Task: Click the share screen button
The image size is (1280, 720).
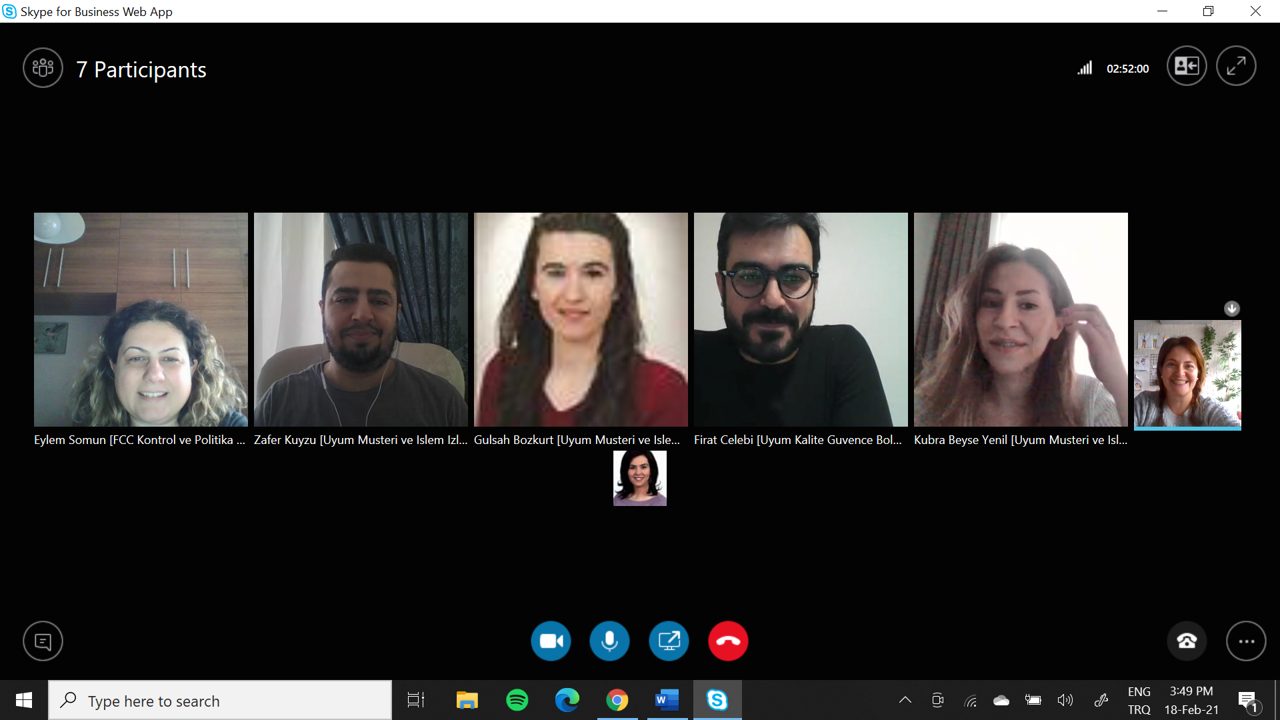Action: 669,641
